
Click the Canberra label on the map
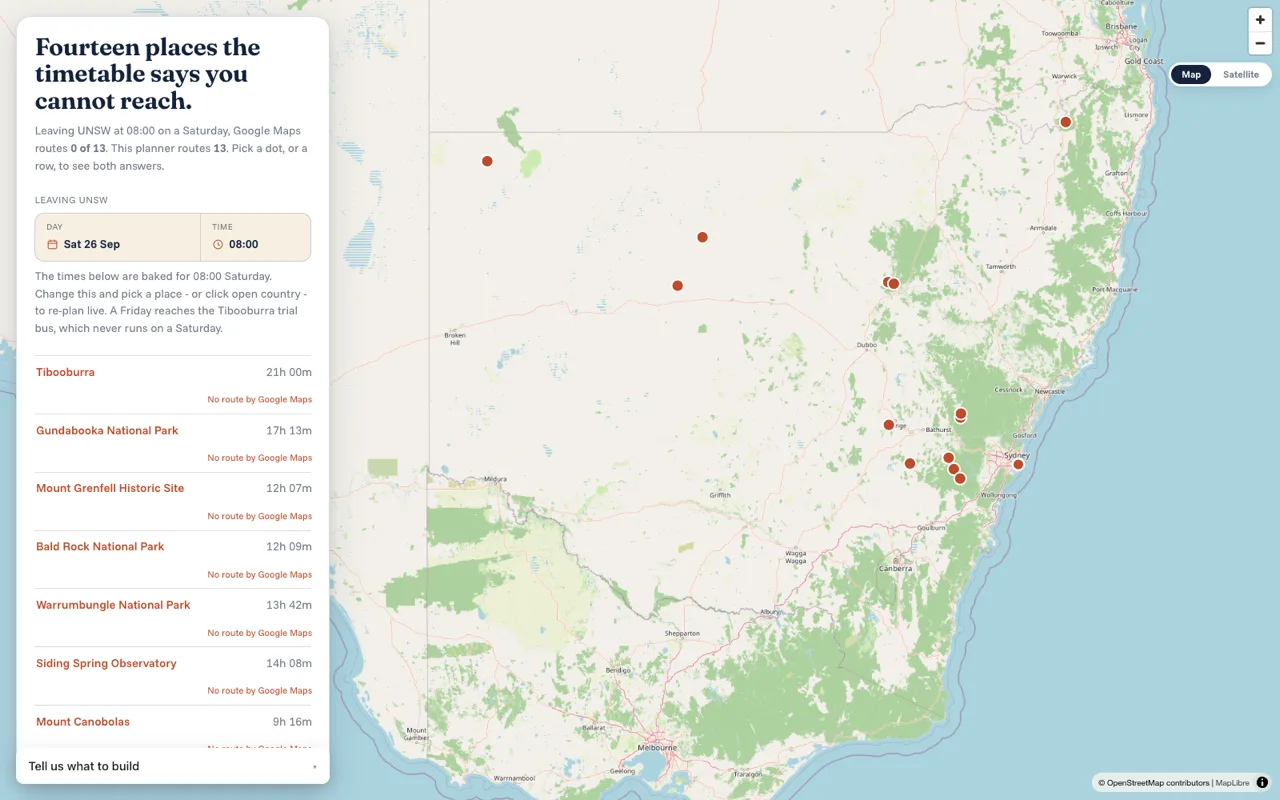coord(895,568)
